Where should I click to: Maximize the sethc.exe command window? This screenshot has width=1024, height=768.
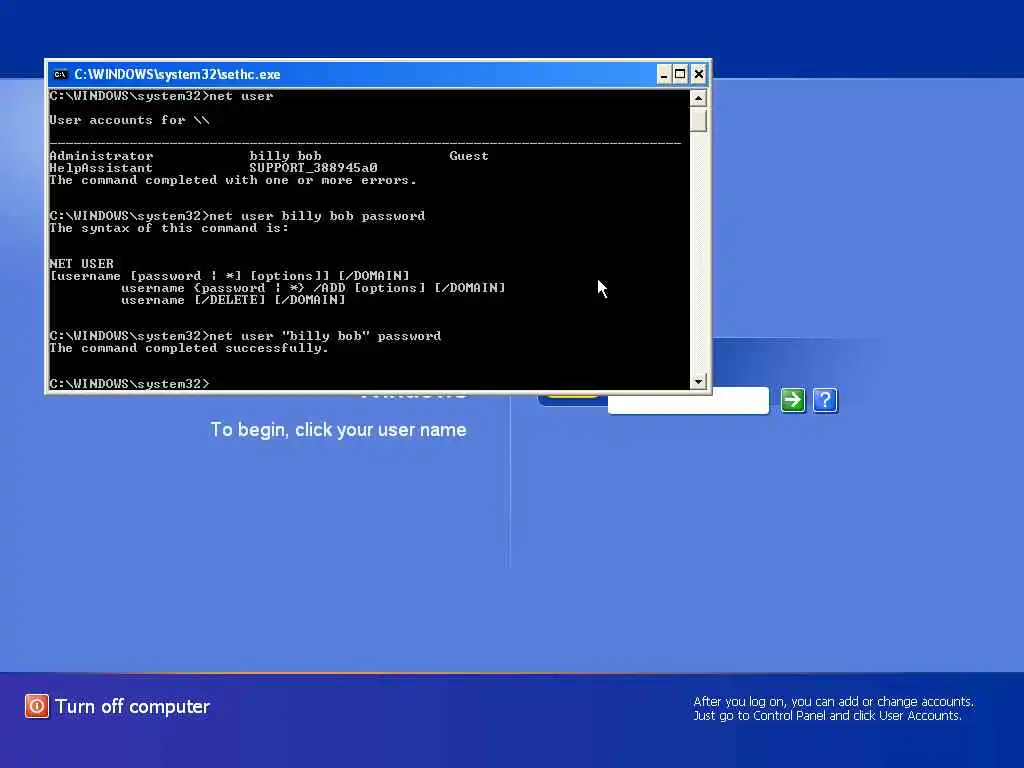click(x=680, y=74)
